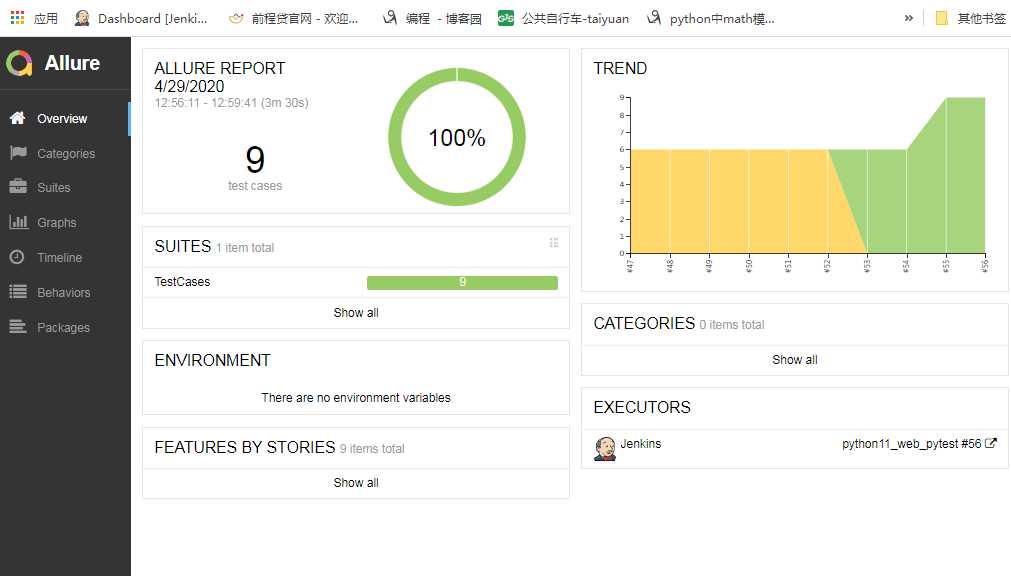The width and height of the screenshot is (1011, 576).
Task: Open the python math module bookmark
Action: pos(711,18)
